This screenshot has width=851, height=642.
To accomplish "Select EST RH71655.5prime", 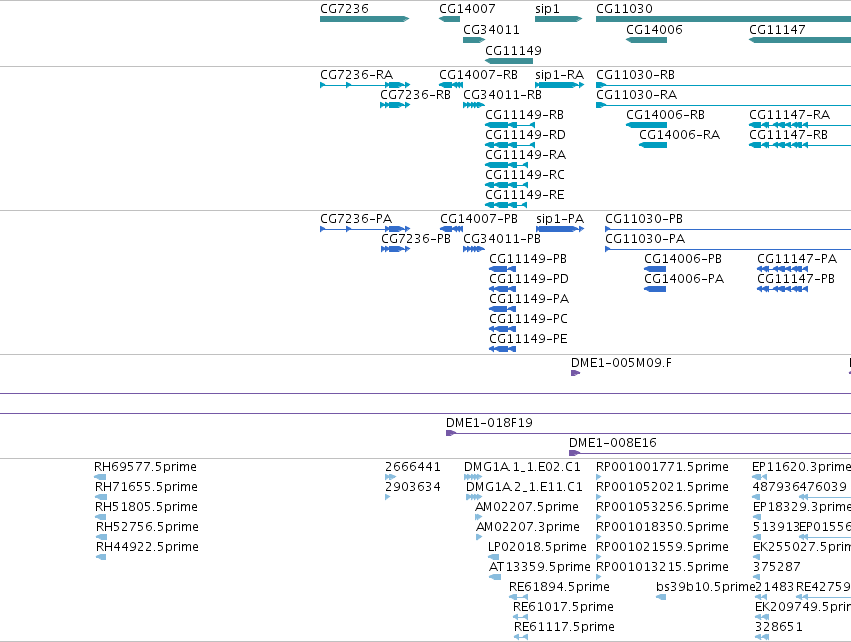I will pos(101,497).
